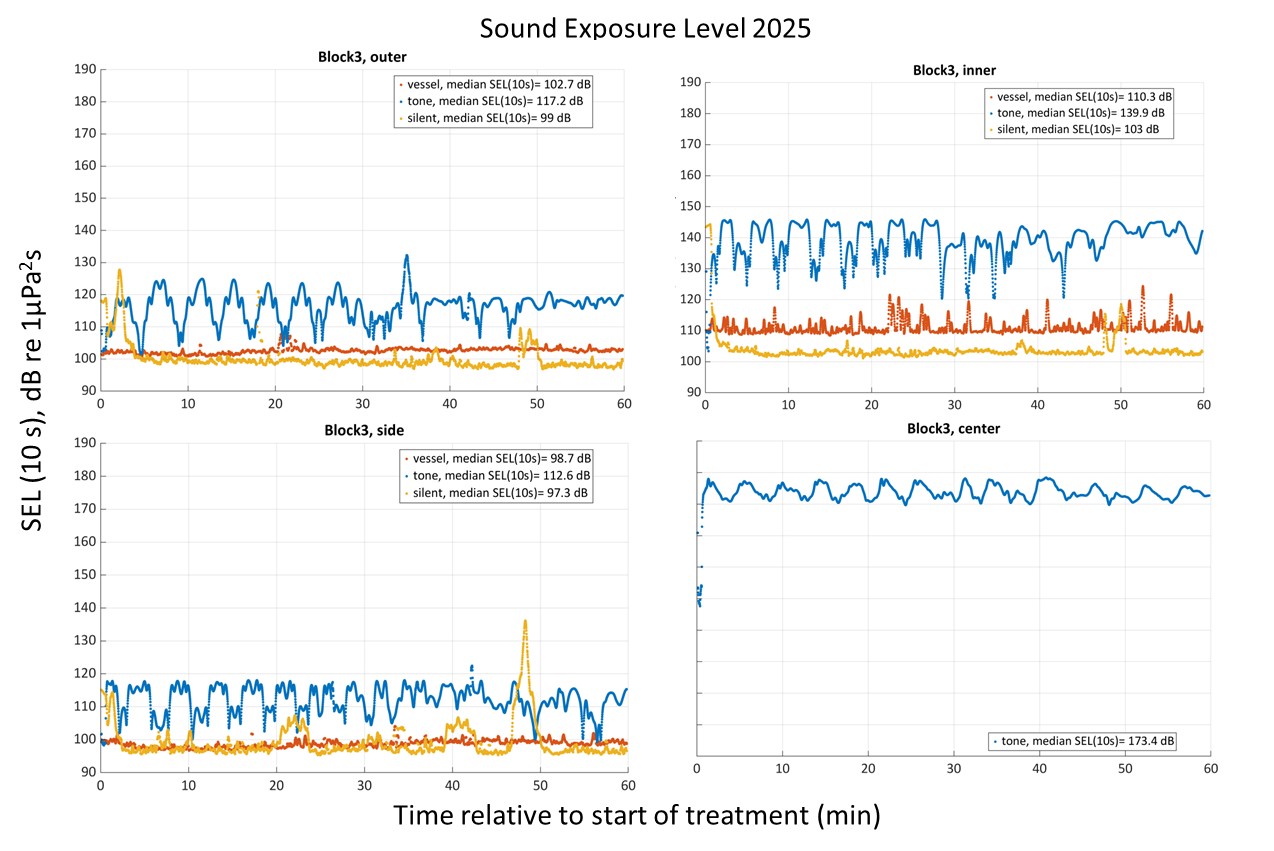Select inner legend entry 'tone, median SEL(10s)= 139.9 dB'
The height and width of the screenshot is (851, 1274).
click(x=1075, y=113)
